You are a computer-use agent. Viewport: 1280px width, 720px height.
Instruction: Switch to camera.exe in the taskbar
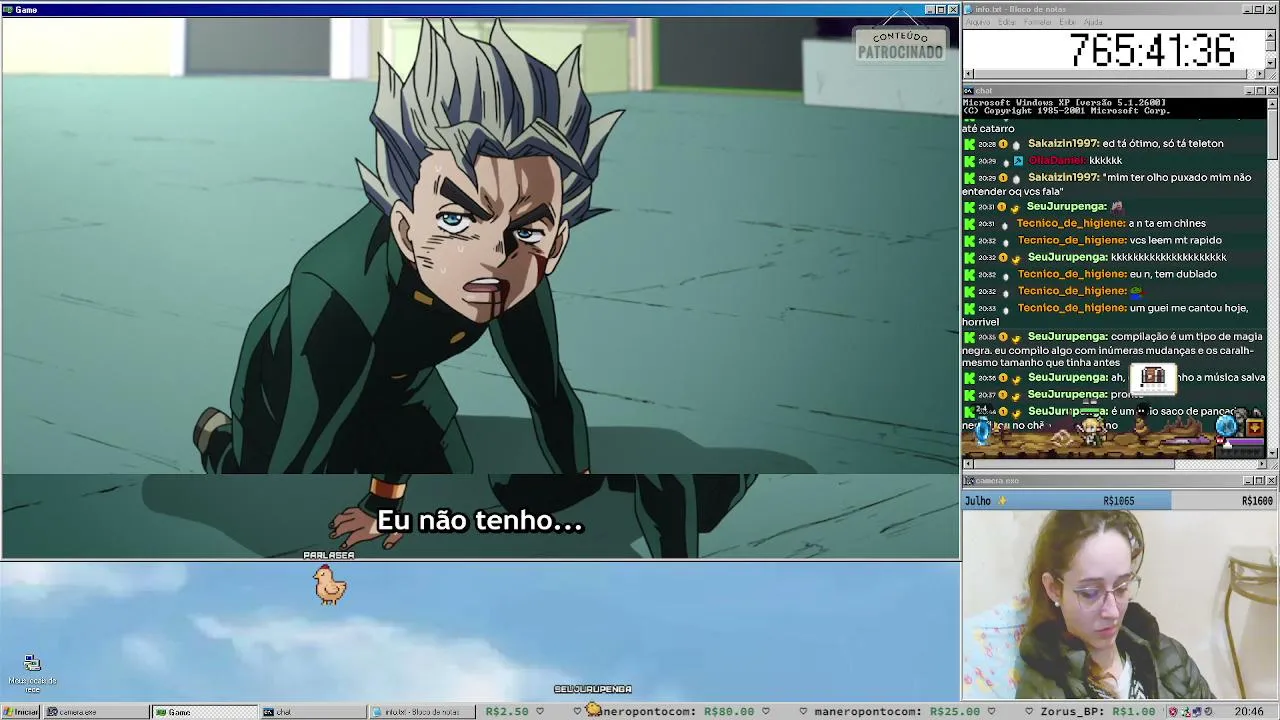pos(96,712)
